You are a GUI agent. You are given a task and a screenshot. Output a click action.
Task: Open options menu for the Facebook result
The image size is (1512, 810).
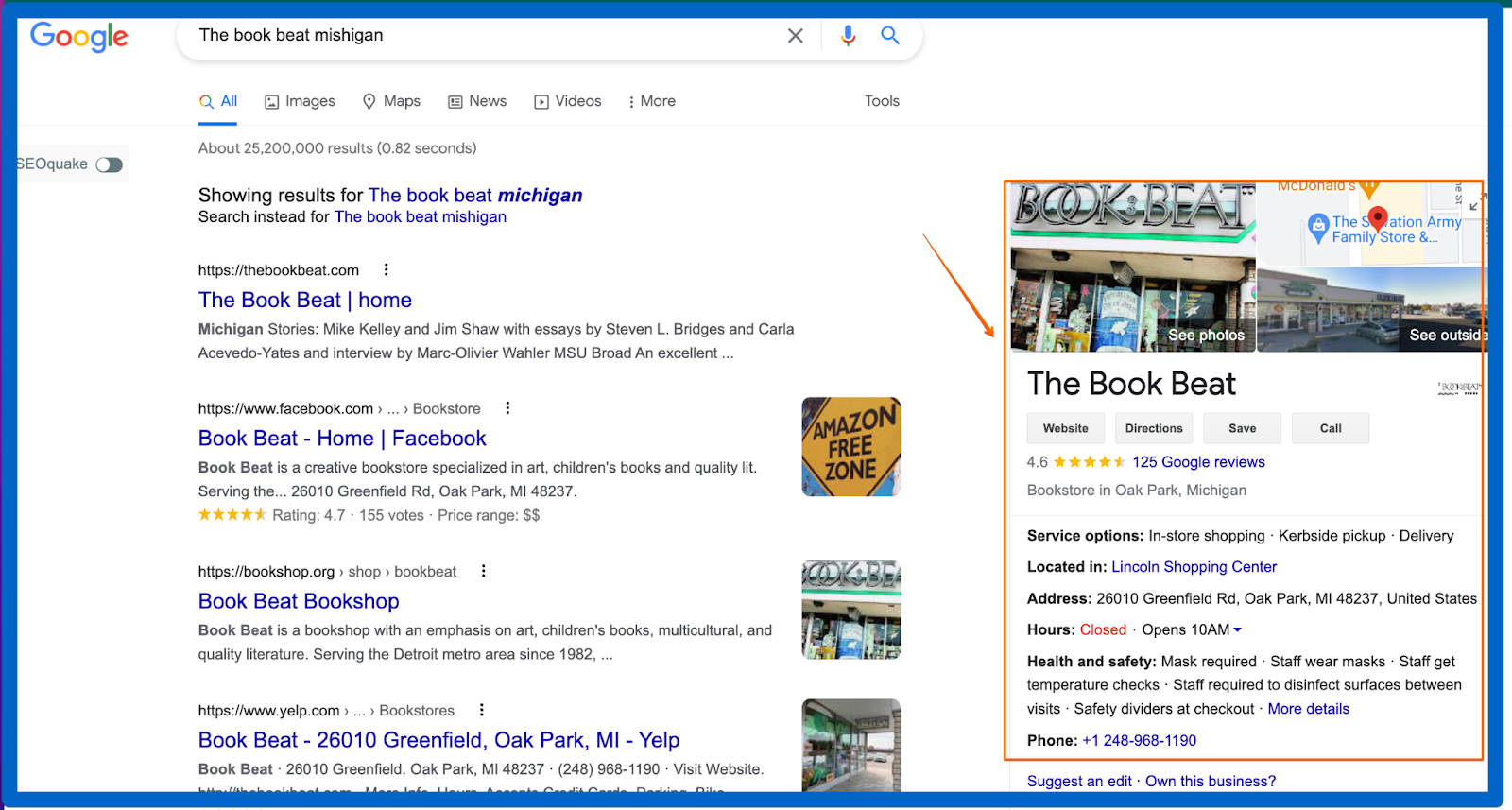[x=507, y=407]
